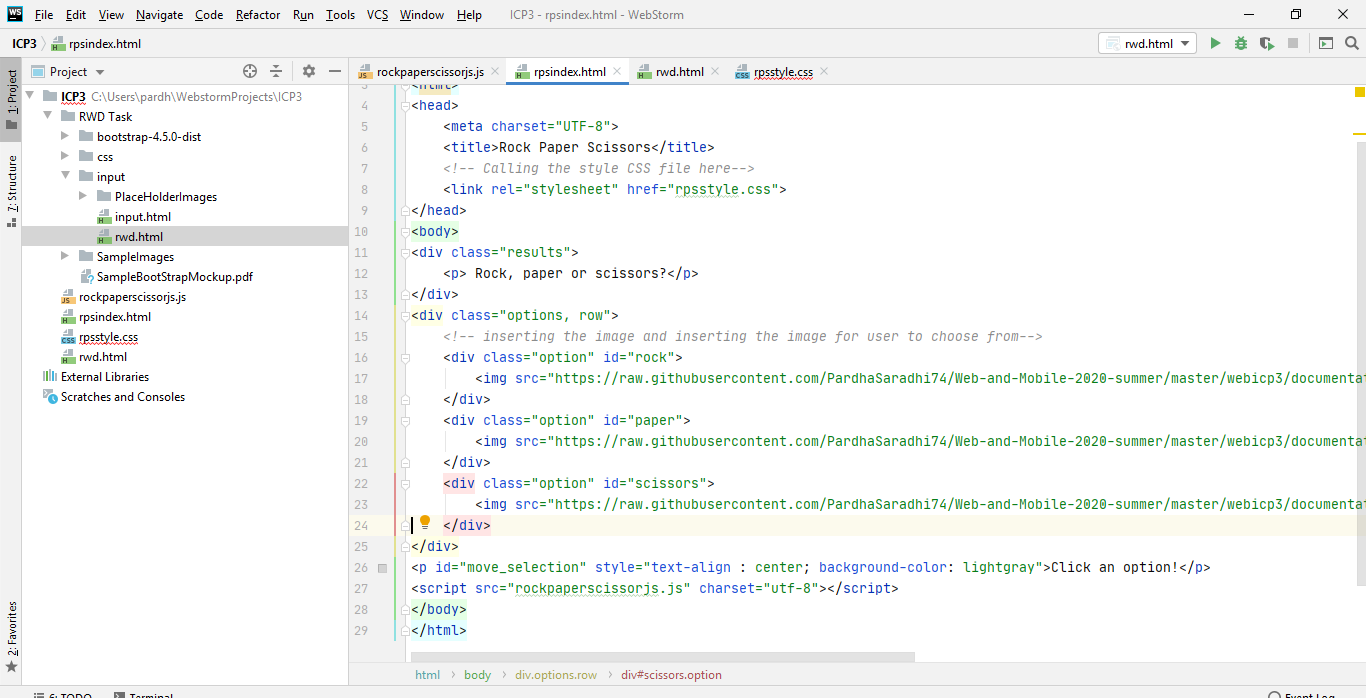
Task: Click the WebStorm logo in title bar
Action: tap(15, 14)
